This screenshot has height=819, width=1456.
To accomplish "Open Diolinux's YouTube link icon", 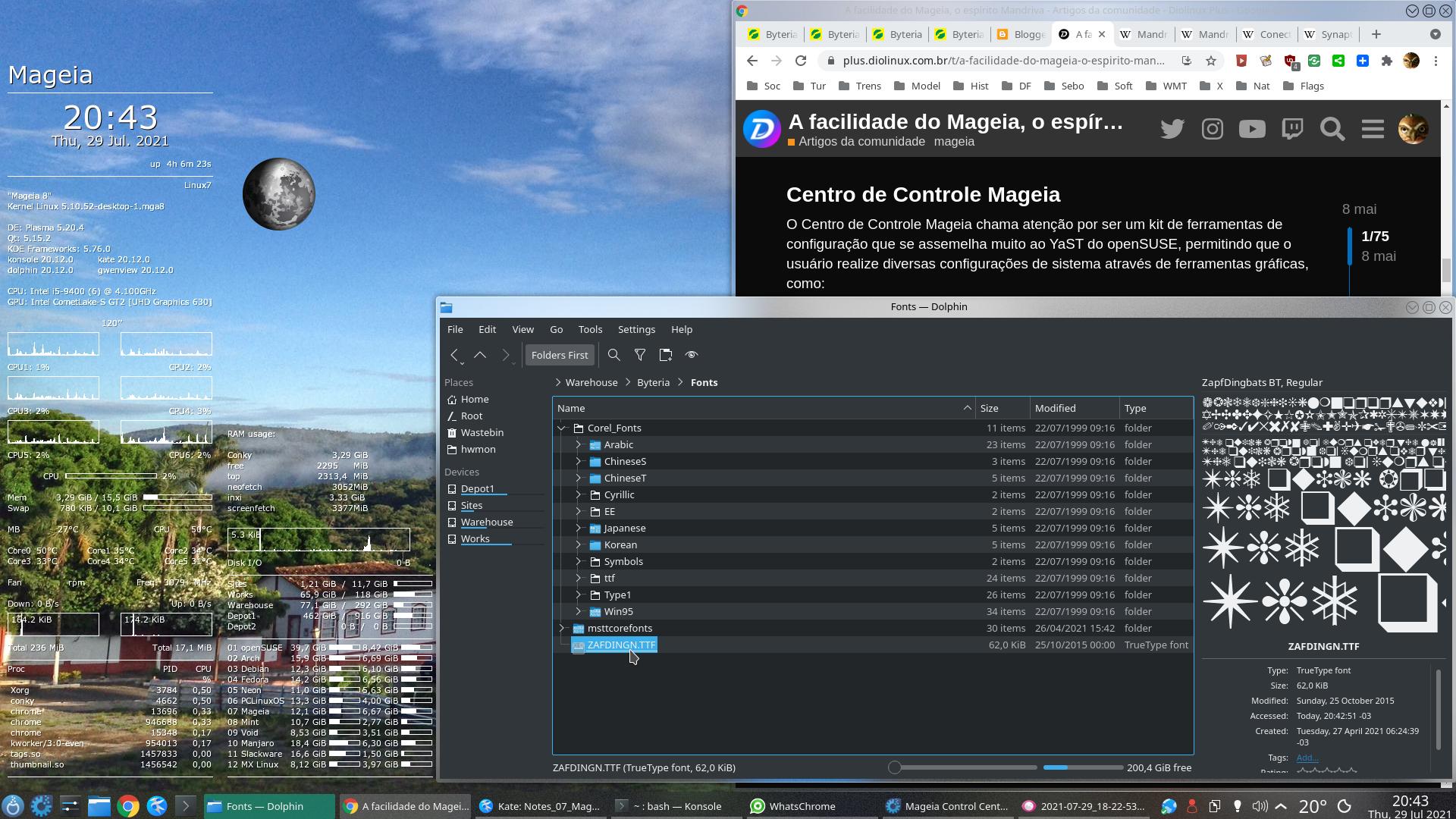I will click(1252, 129).
